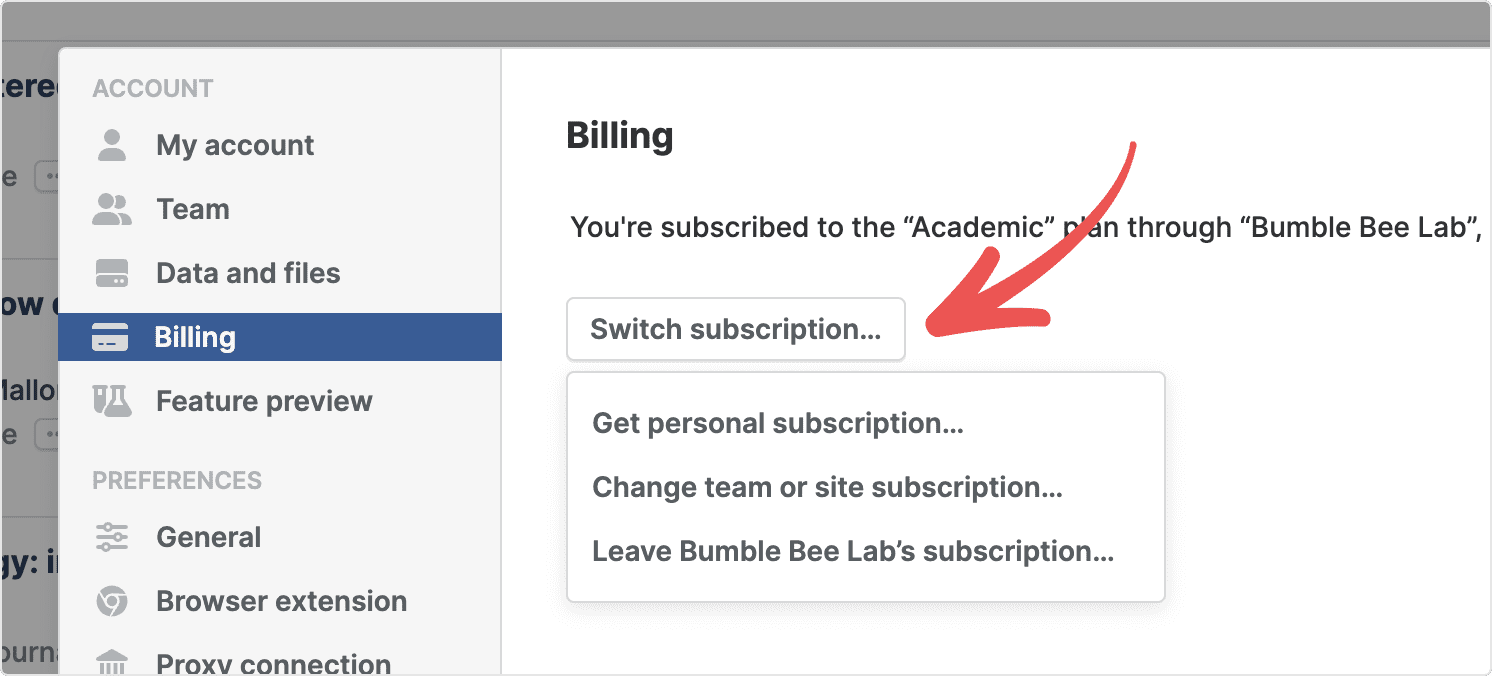Click the General sliders icon
The image size is (1492, 676).
[x=112, y=537]
